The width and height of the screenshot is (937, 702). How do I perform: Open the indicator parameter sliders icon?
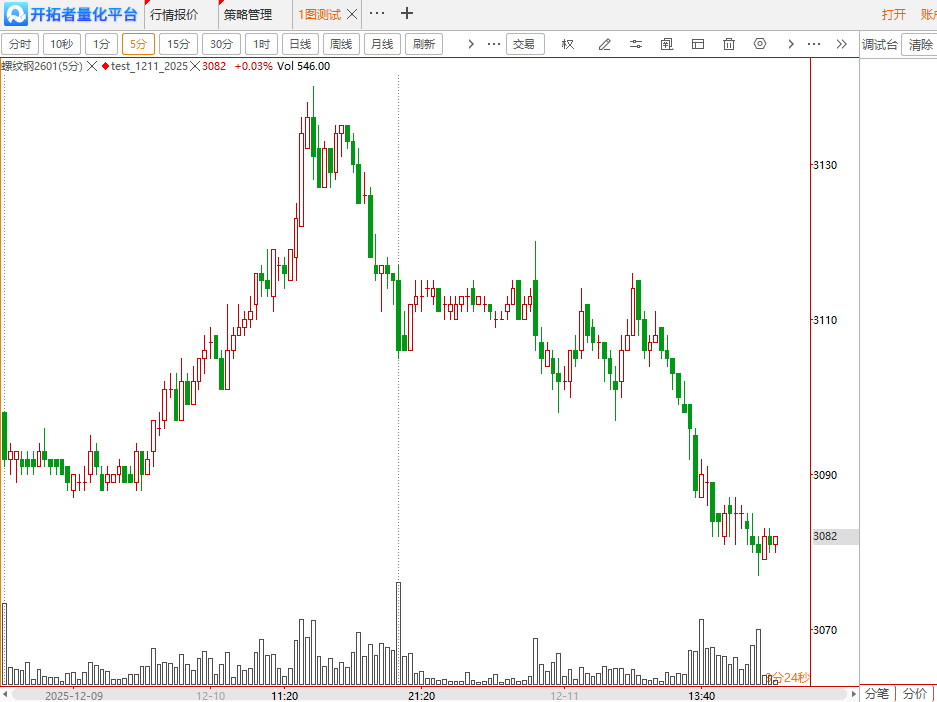pyautogui.click(x=636, y=44)
